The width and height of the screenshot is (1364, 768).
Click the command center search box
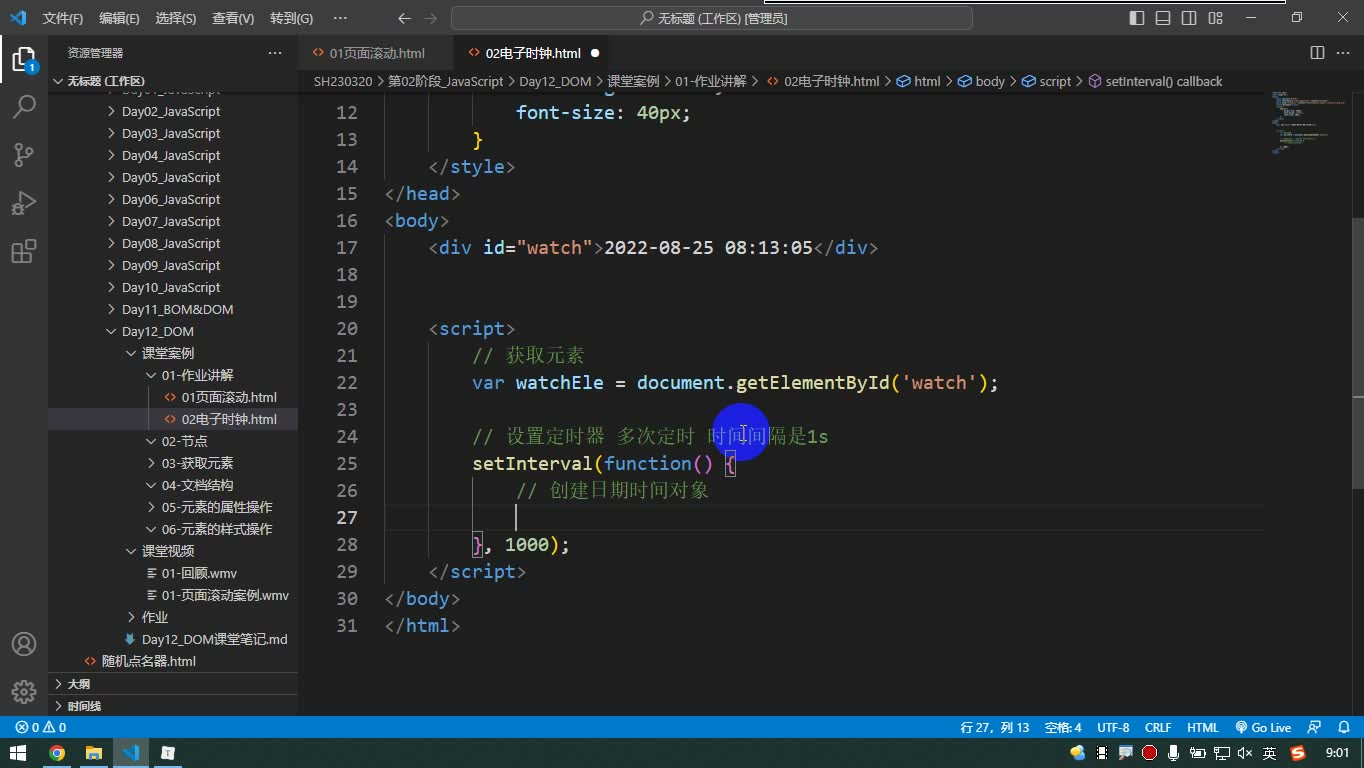click(712, 18)
